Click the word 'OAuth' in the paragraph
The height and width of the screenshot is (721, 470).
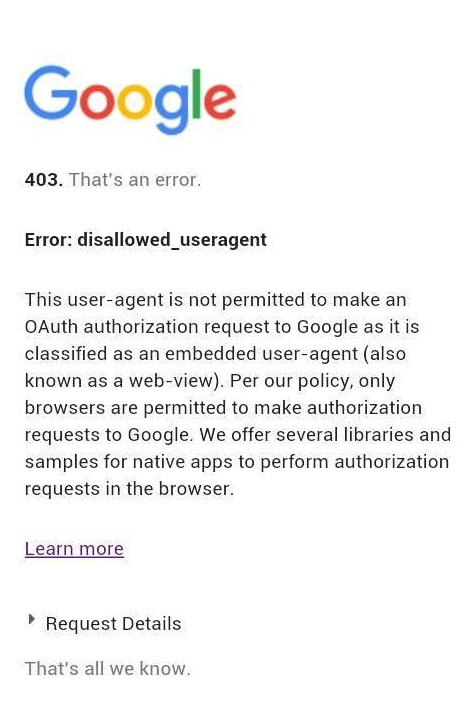(51, 327)
